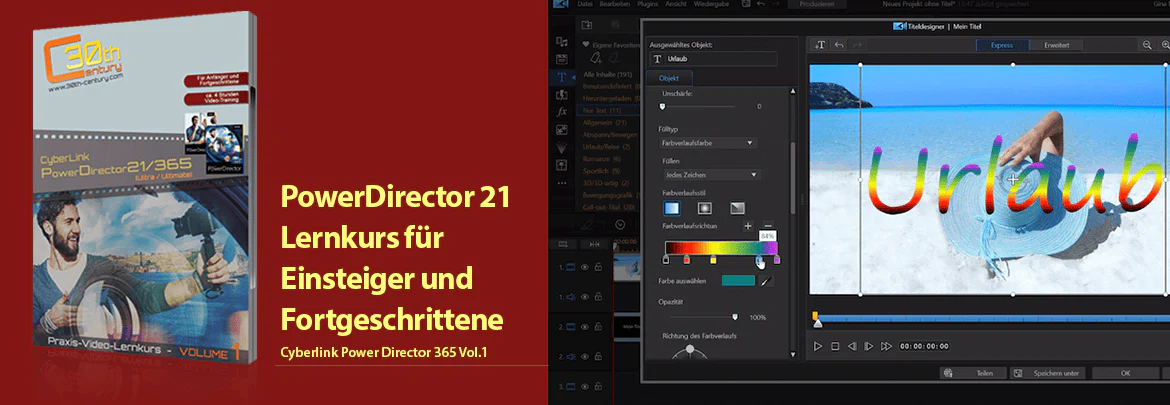Click the teal Farbe auswählen swatch

click(738, 281)
